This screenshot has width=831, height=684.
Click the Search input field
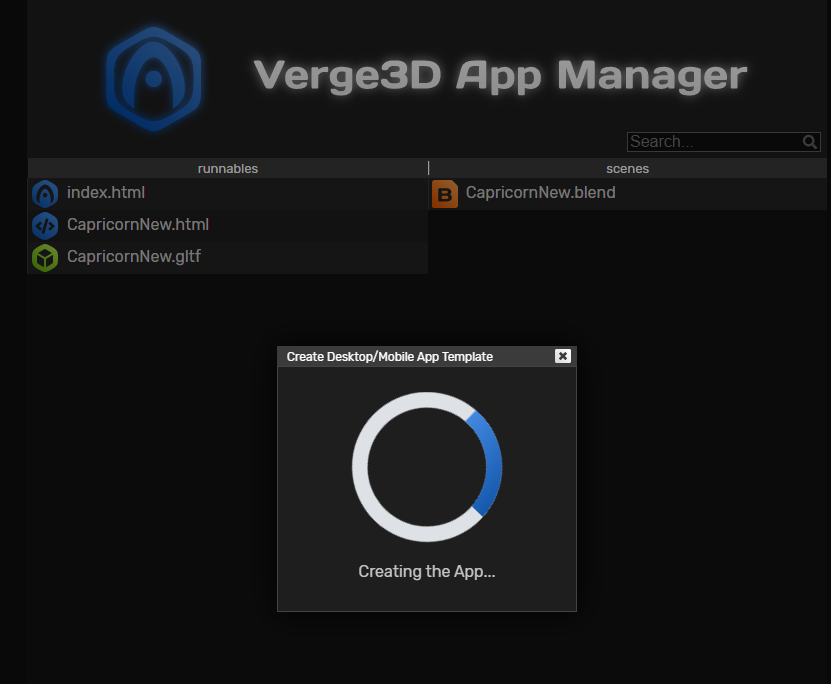click(x=723, y=142)
